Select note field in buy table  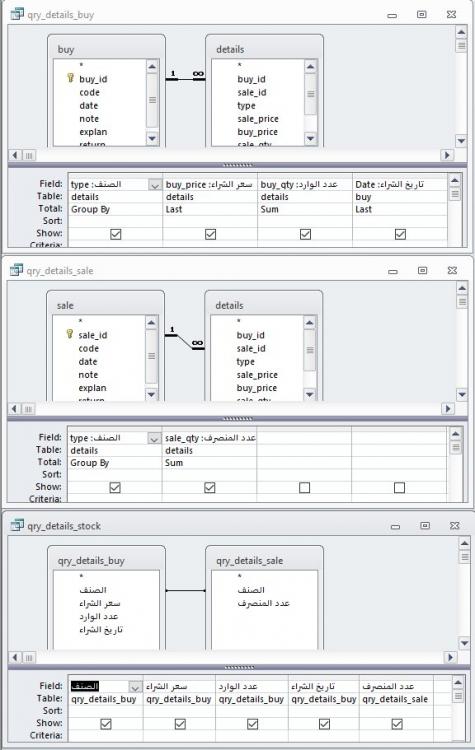point(89,119)
